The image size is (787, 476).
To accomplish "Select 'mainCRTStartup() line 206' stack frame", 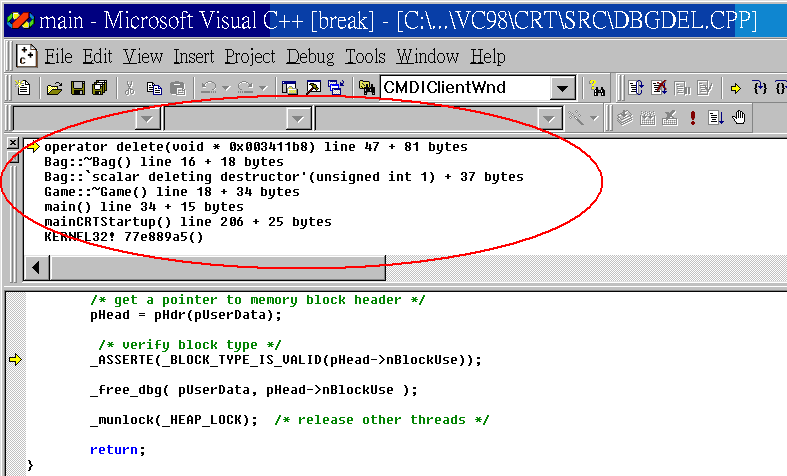I will point(188,222).
